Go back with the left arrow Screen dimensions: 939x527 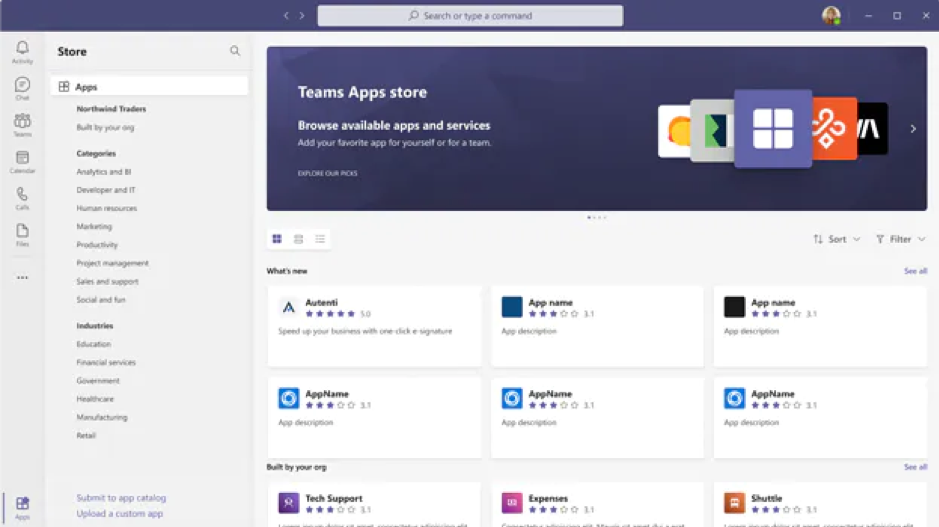click(286, 16)
